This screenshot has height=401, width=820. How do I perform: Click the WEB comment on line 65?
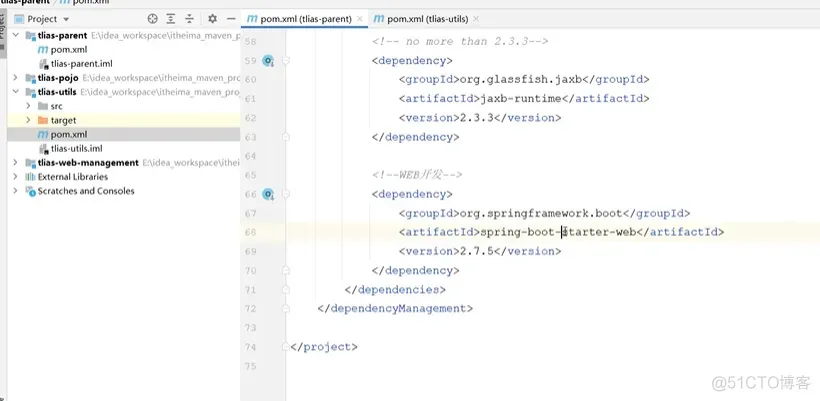tap(417, 175)
